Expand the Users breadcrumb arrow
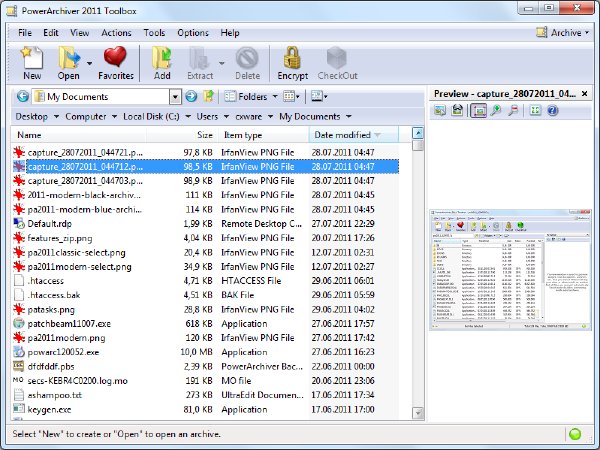 click(x=226, y=116)
